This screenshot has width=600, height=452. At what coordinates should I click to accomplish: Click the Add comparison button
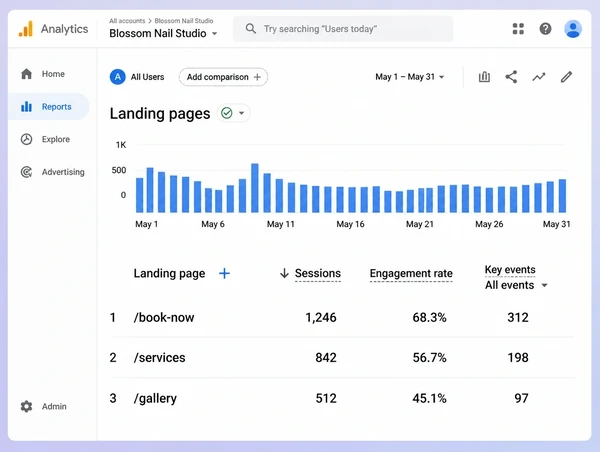(223, 77)
